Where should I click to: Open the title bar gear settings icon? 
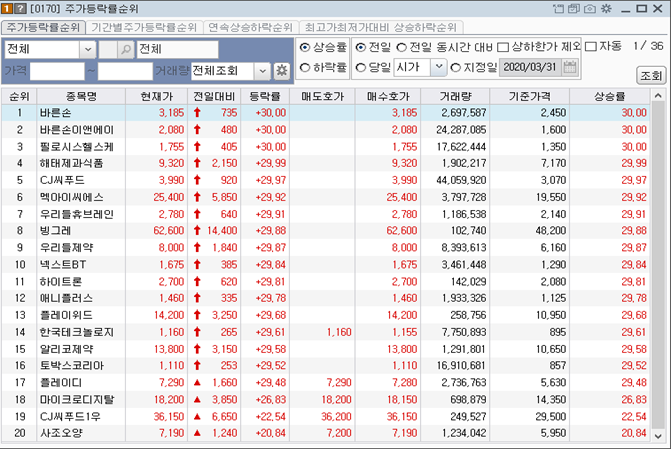point(606,9)
